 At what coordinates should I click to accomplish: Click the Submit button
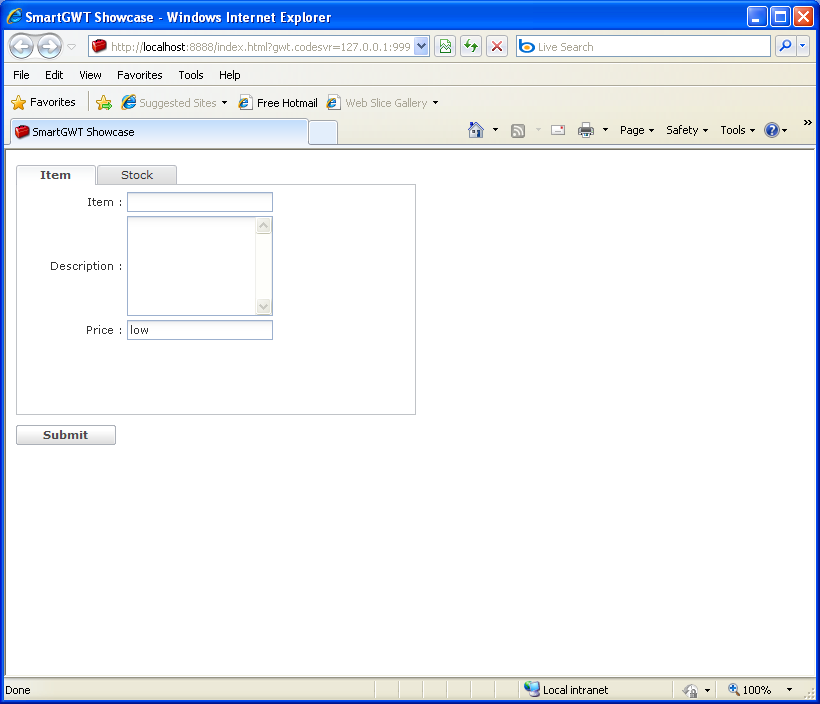click(66, 435)
